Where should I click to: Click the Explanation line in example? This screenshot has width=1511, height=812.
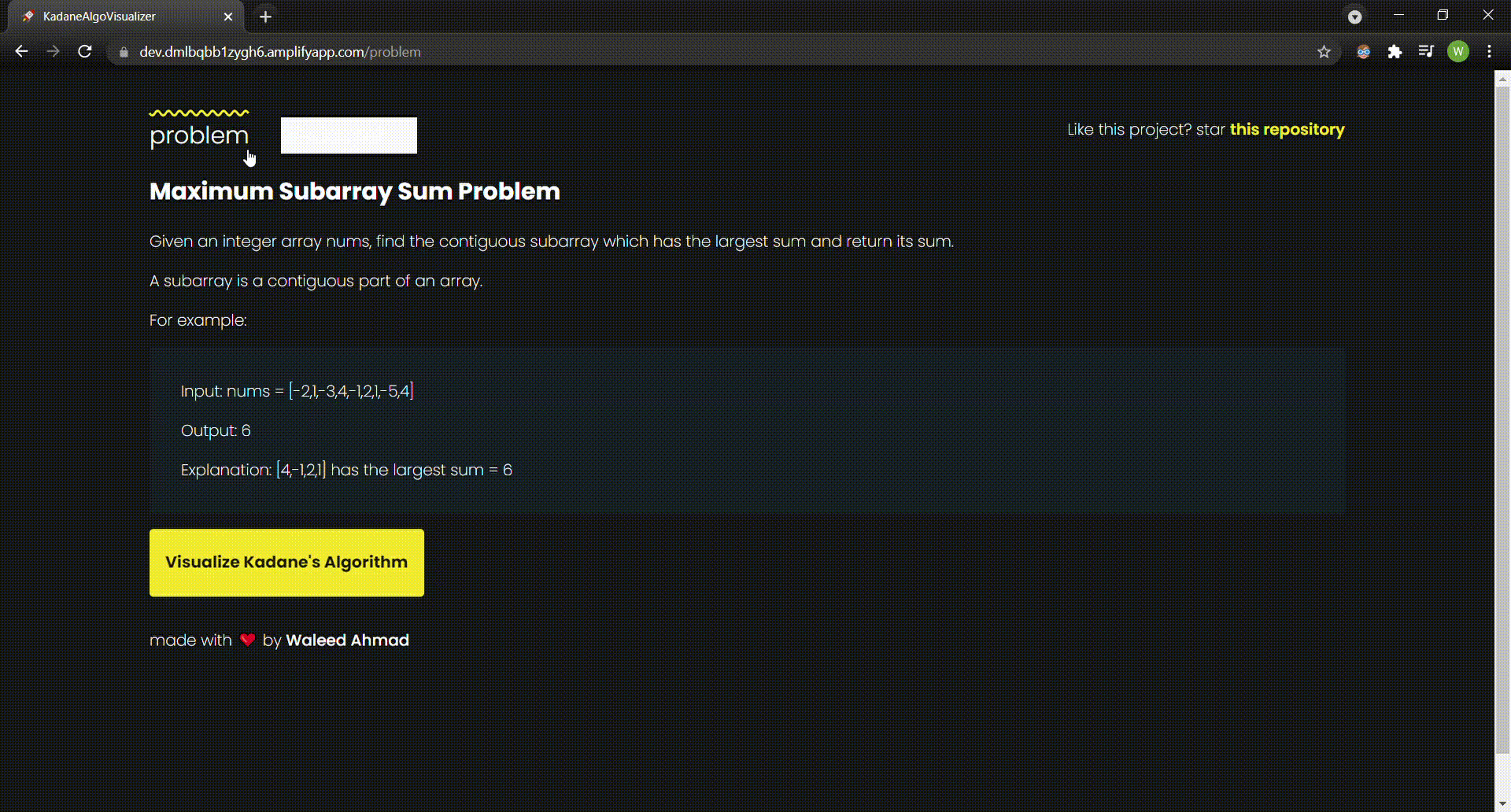pyautogui.click(x=346, y=470)
